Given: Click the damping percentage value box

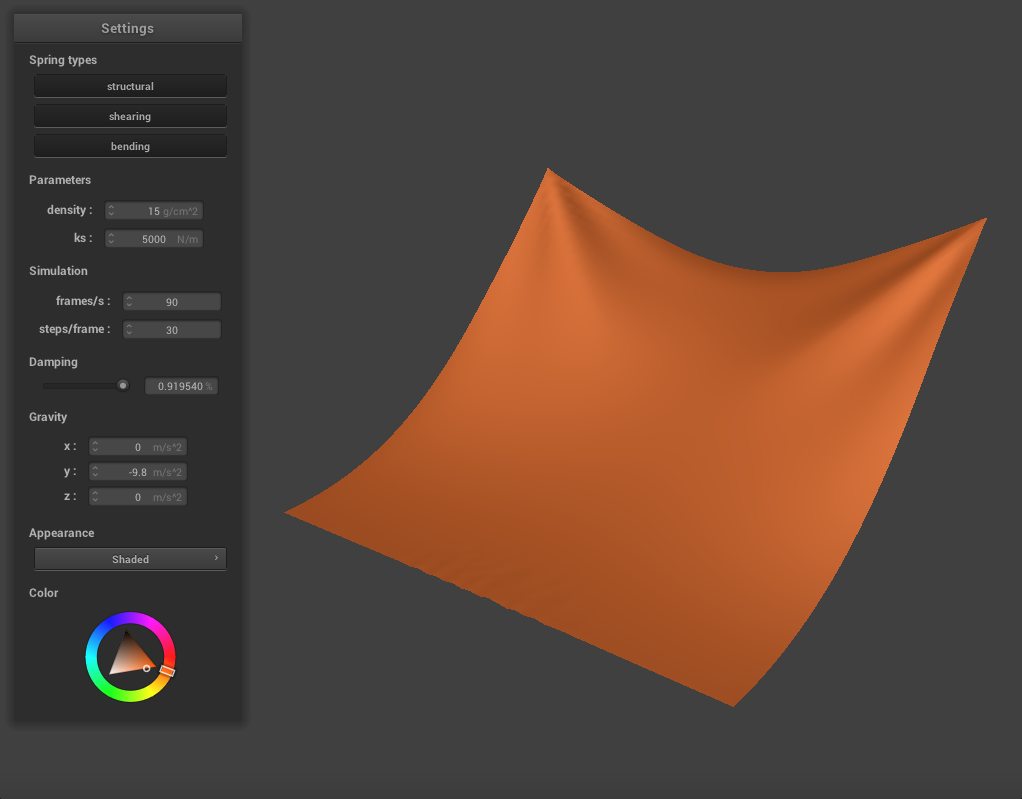Looking at the screenshot, I should pos(181,386).
